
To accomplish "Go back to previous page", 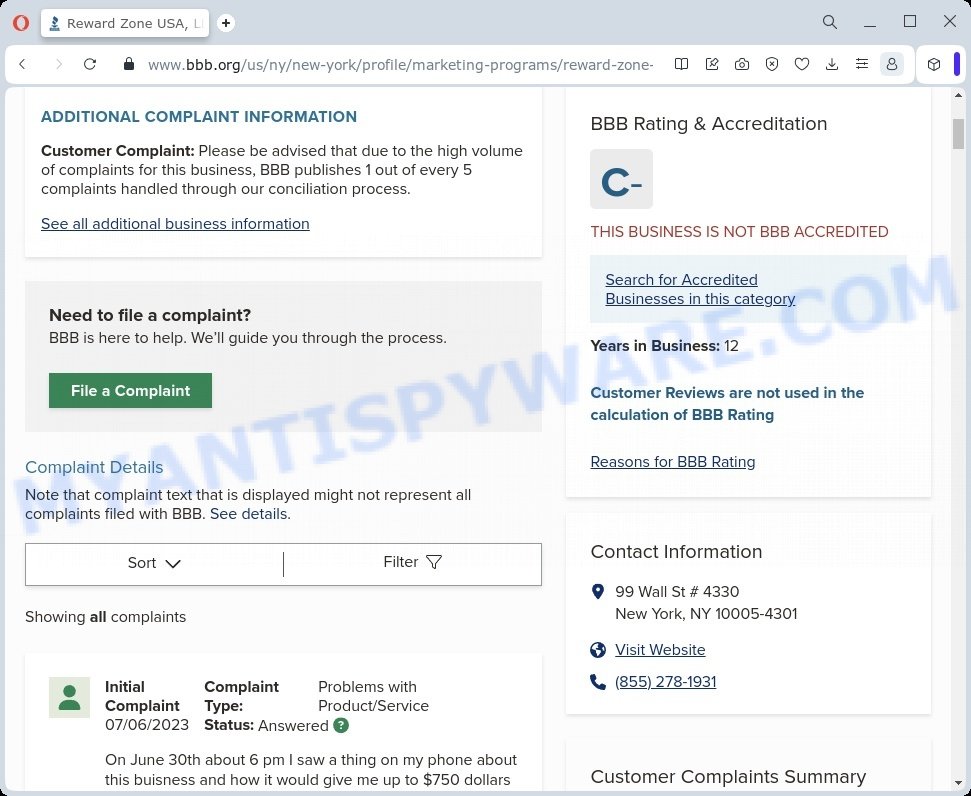I will (x=23, y=64).
